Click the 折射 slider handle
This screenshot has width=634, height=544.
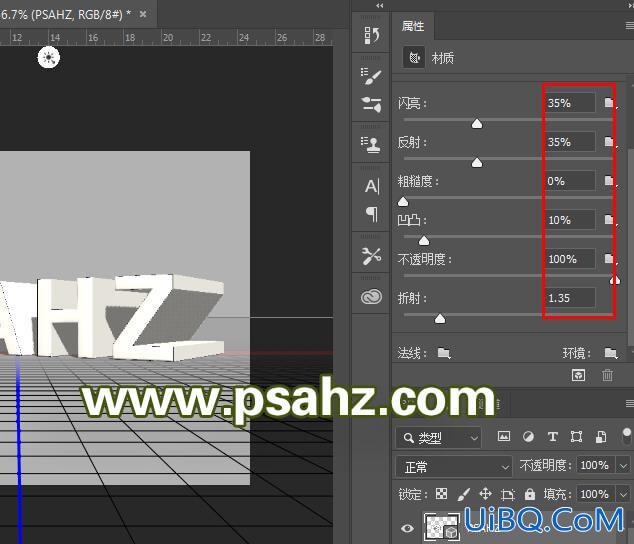(440, 319)
